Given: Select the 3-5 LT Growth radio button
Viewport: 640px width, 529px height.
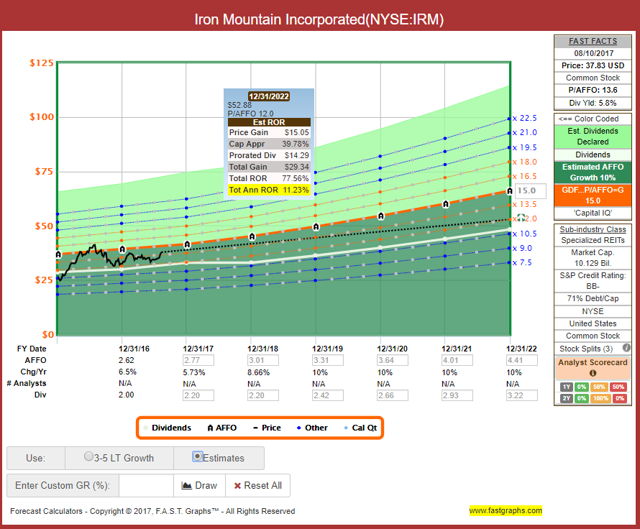Looking at the screenshot, I should click(x=88, y=456).
